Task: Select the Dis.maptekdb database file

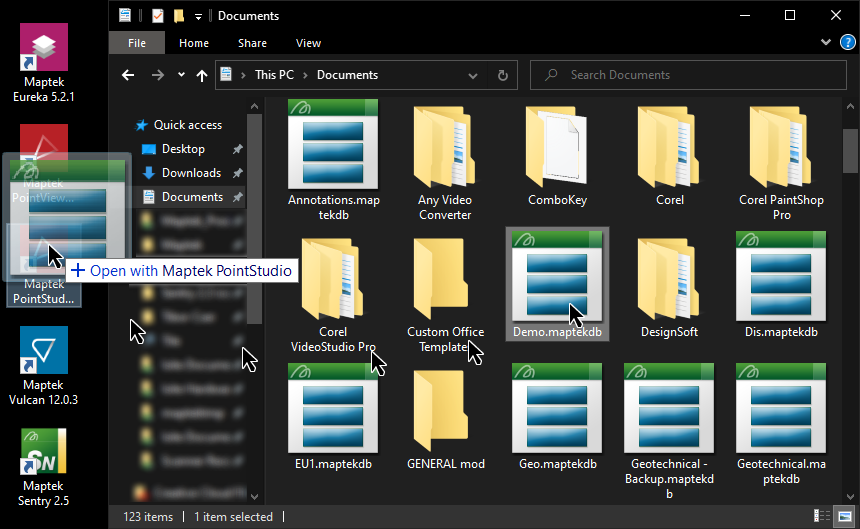Action: point(781,277)
